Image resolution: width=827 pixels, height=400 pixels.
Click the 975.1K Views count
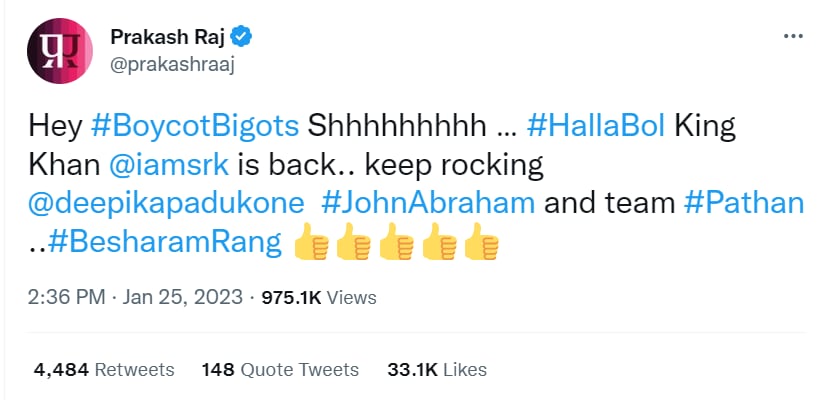[x=319, y=298]
